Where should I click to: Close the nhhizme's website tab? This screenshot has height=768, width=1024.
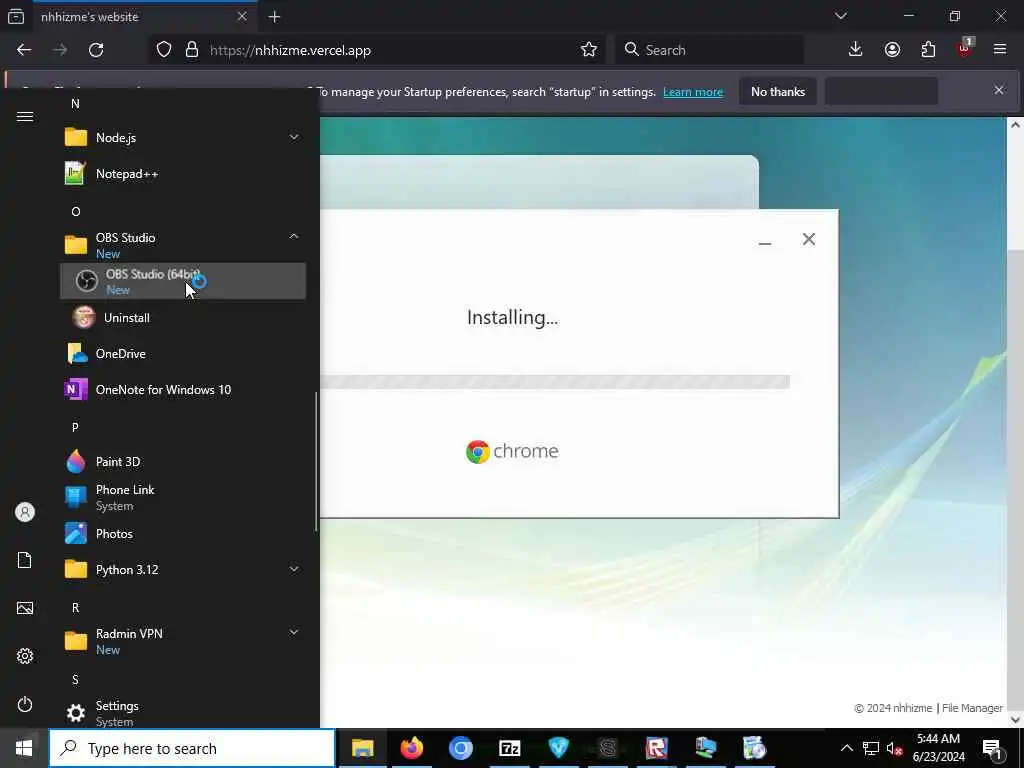pos(242,17)
